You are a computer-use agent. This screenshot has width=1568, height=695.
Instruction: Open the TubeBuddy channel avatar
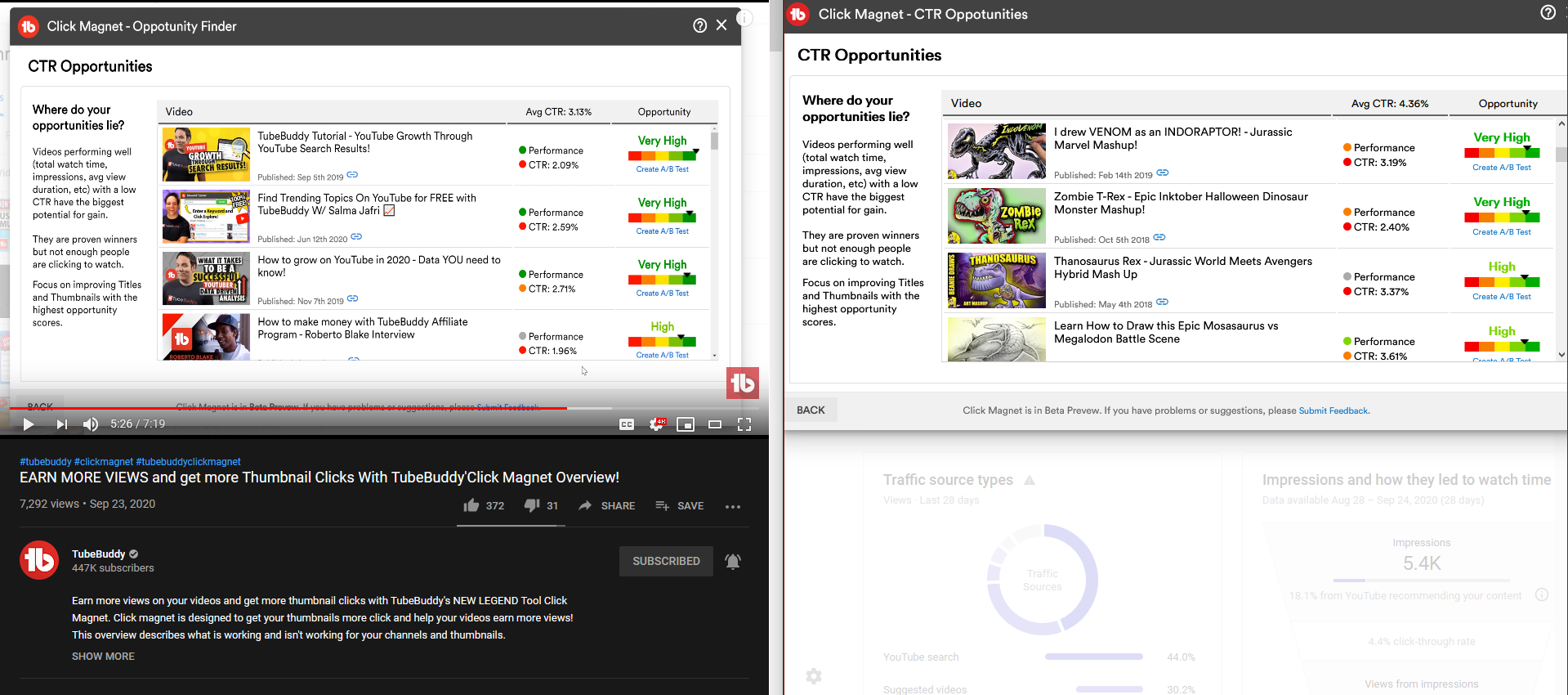(x=39, y=560)
